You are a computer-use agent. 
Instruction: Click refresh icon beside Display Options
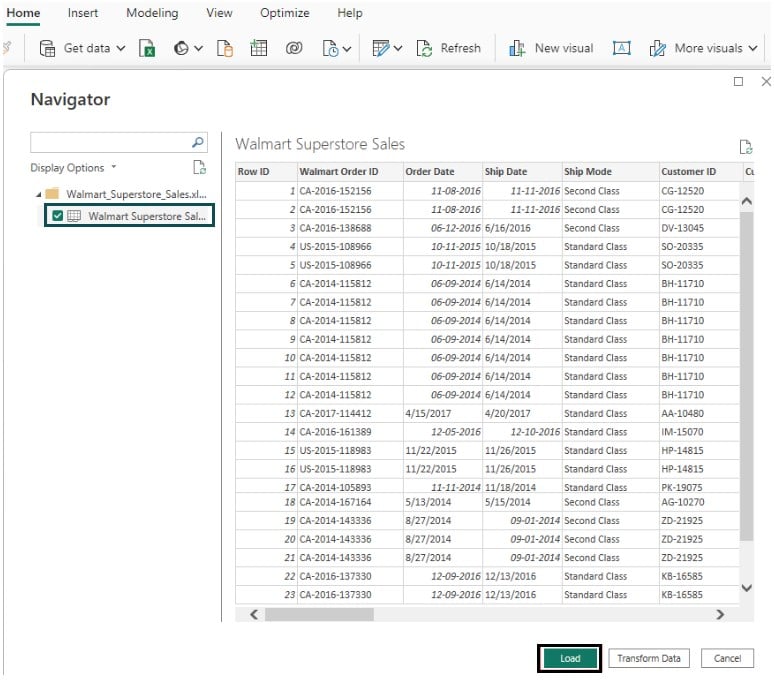click(199, 168)
